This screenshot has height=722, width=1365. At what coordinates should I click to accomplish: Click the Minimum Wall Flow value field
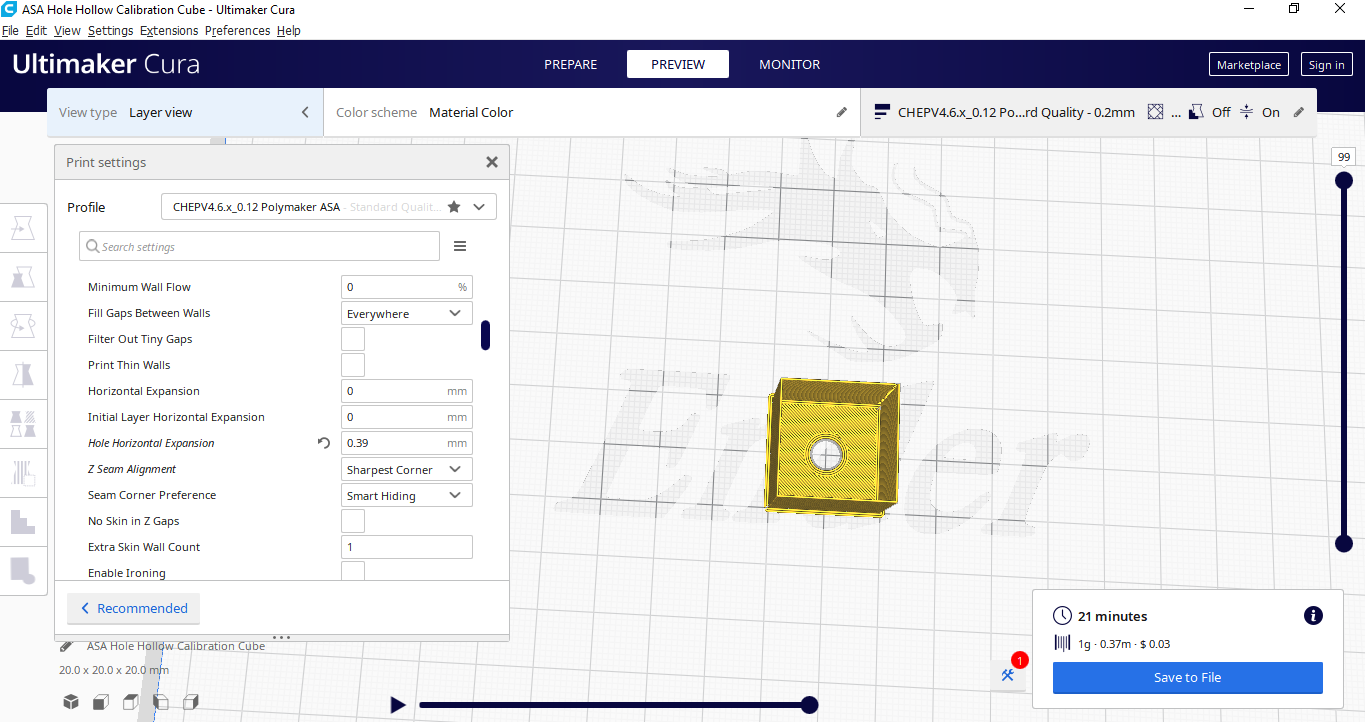coord(407,287)
